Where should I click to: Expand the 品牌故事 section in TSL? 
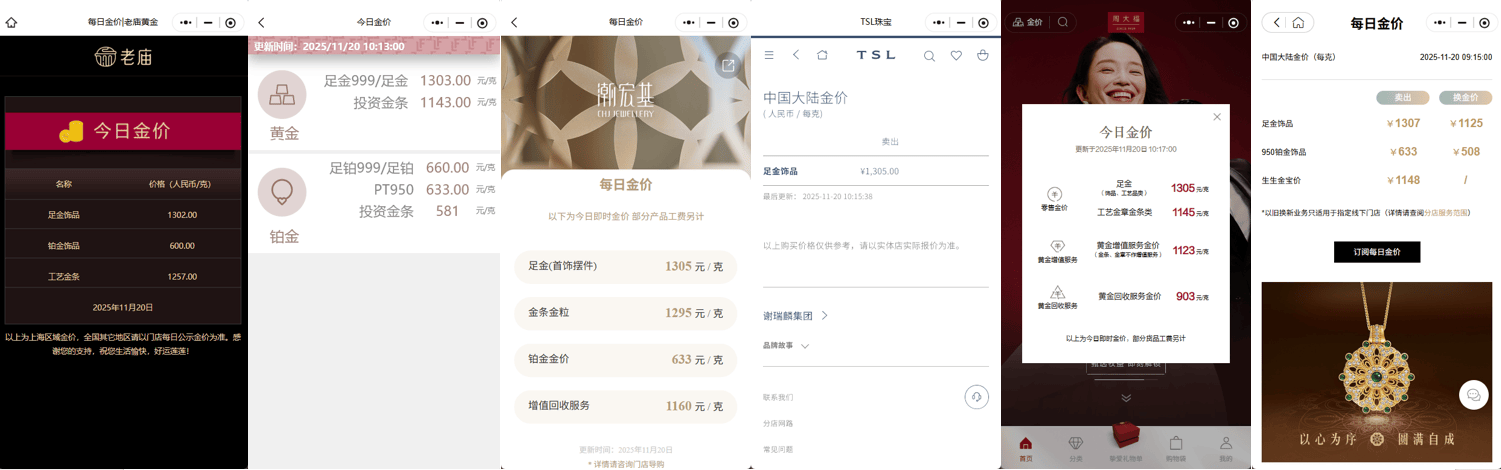[786, 346]
